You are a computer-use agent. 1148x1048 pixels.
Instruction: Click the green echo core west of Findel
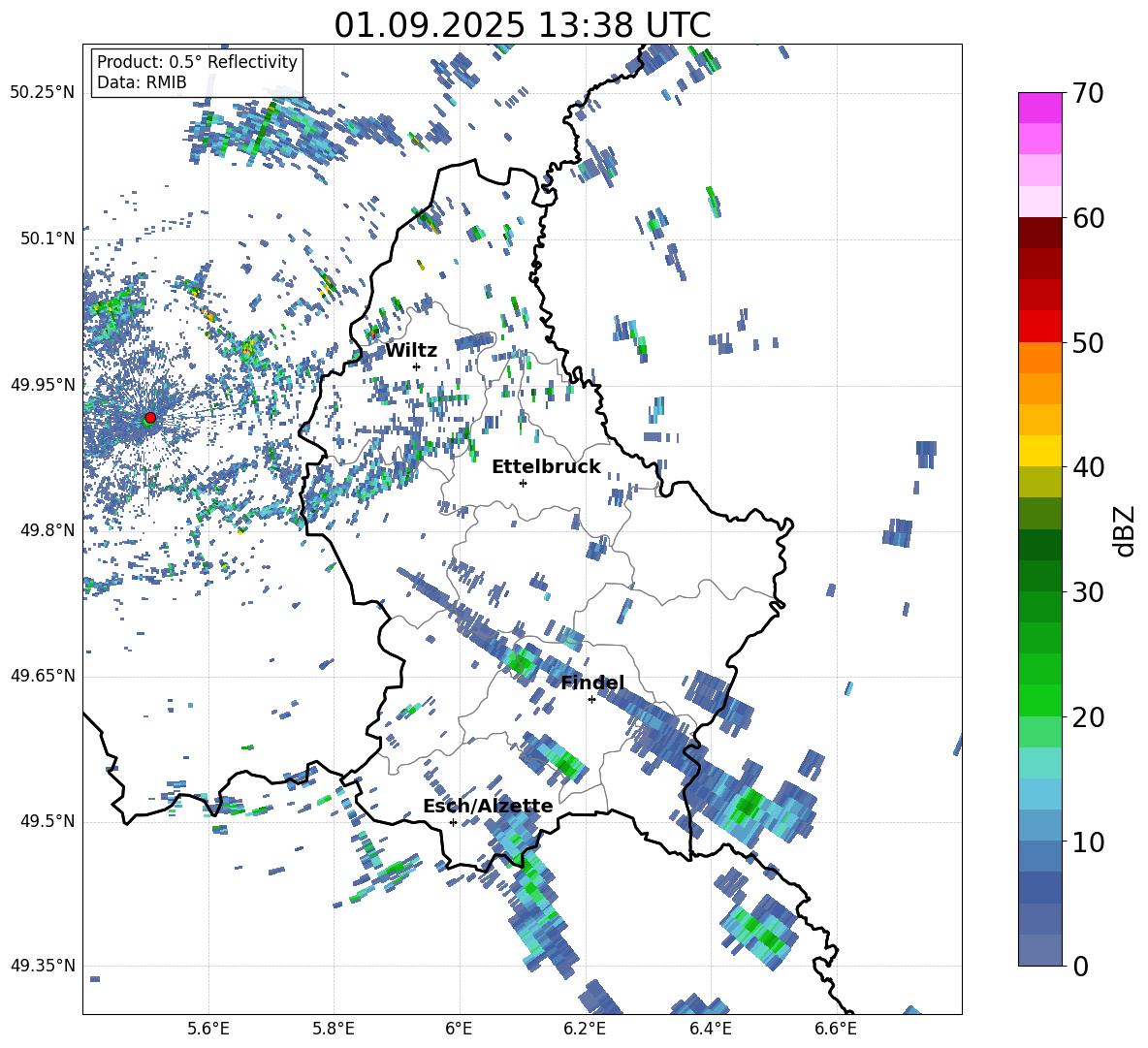[522, 663]
